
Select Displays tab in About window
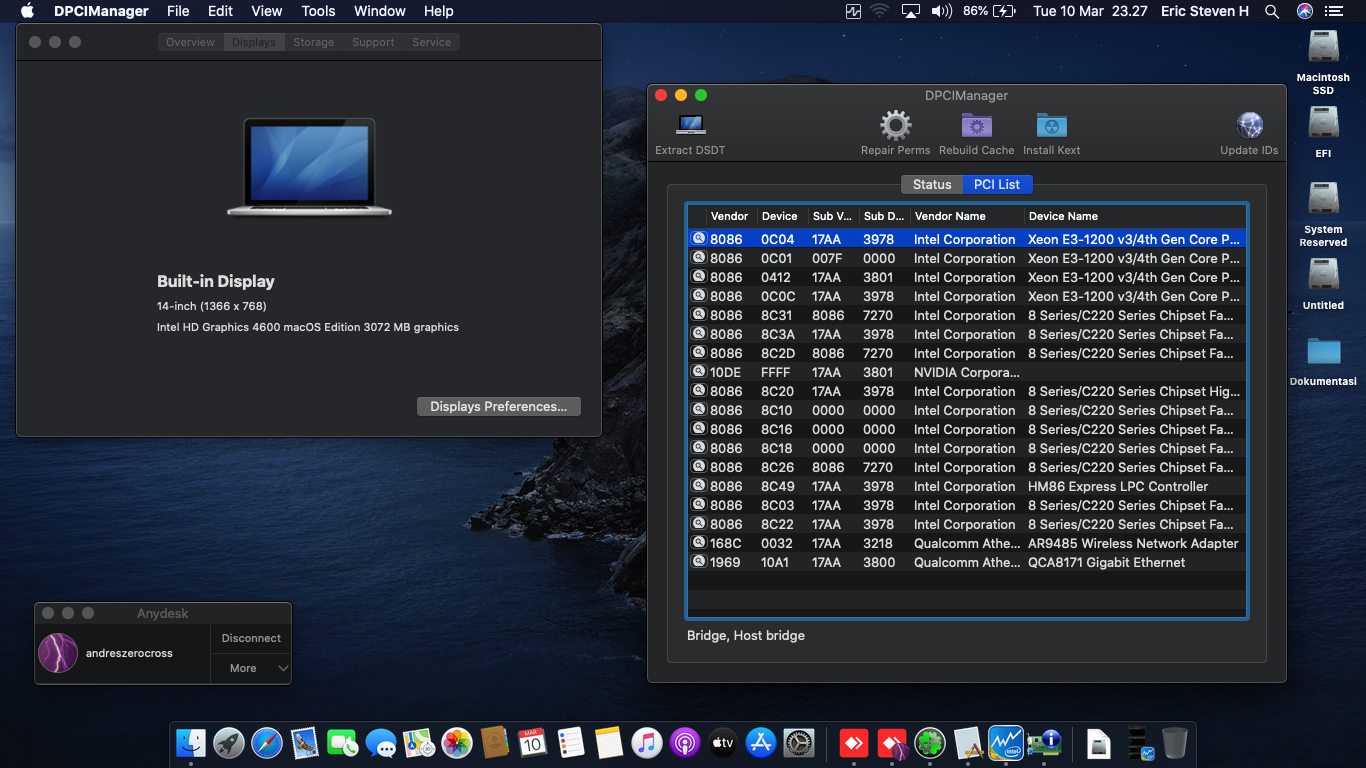[x=254, y=42]
